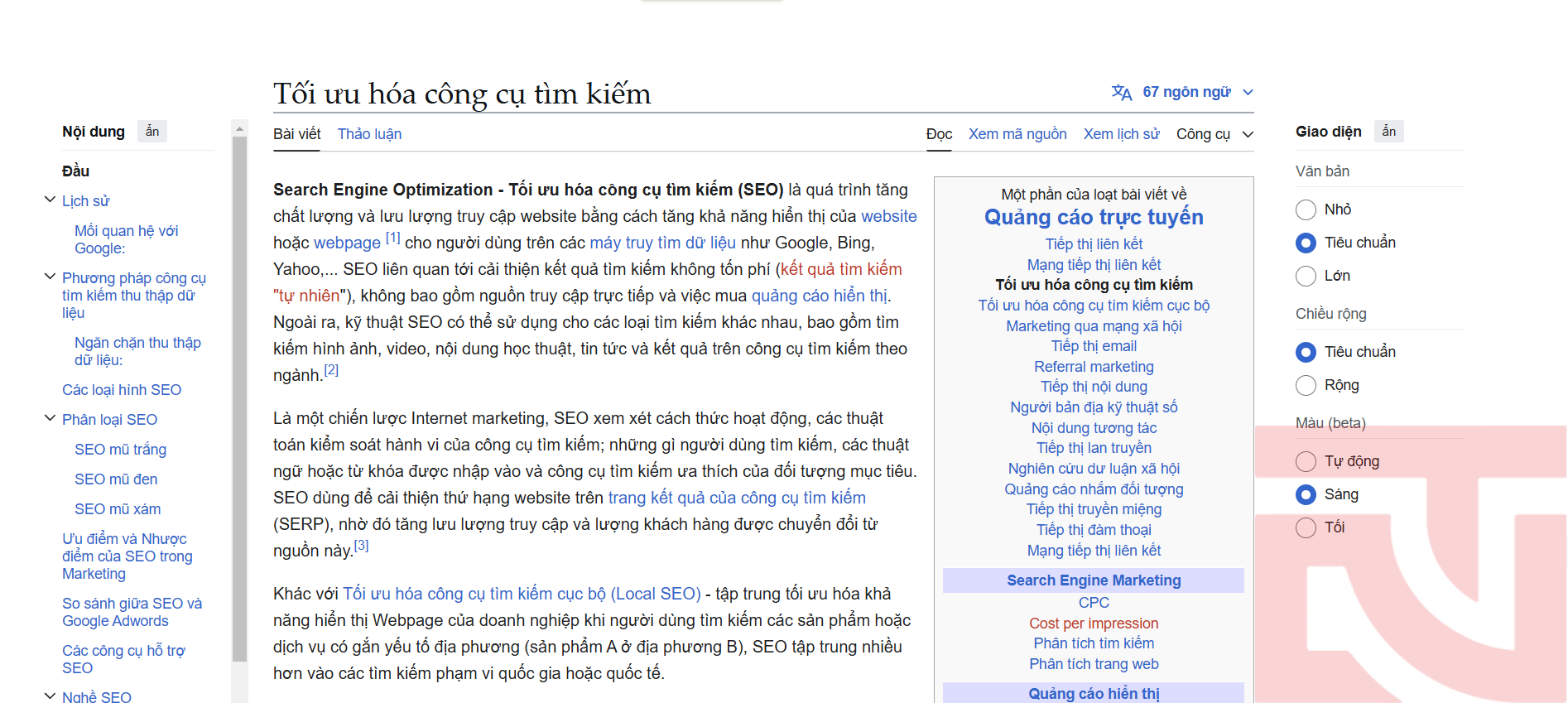Open Marketing qua mạng xã hội link

click(1094, 326)
